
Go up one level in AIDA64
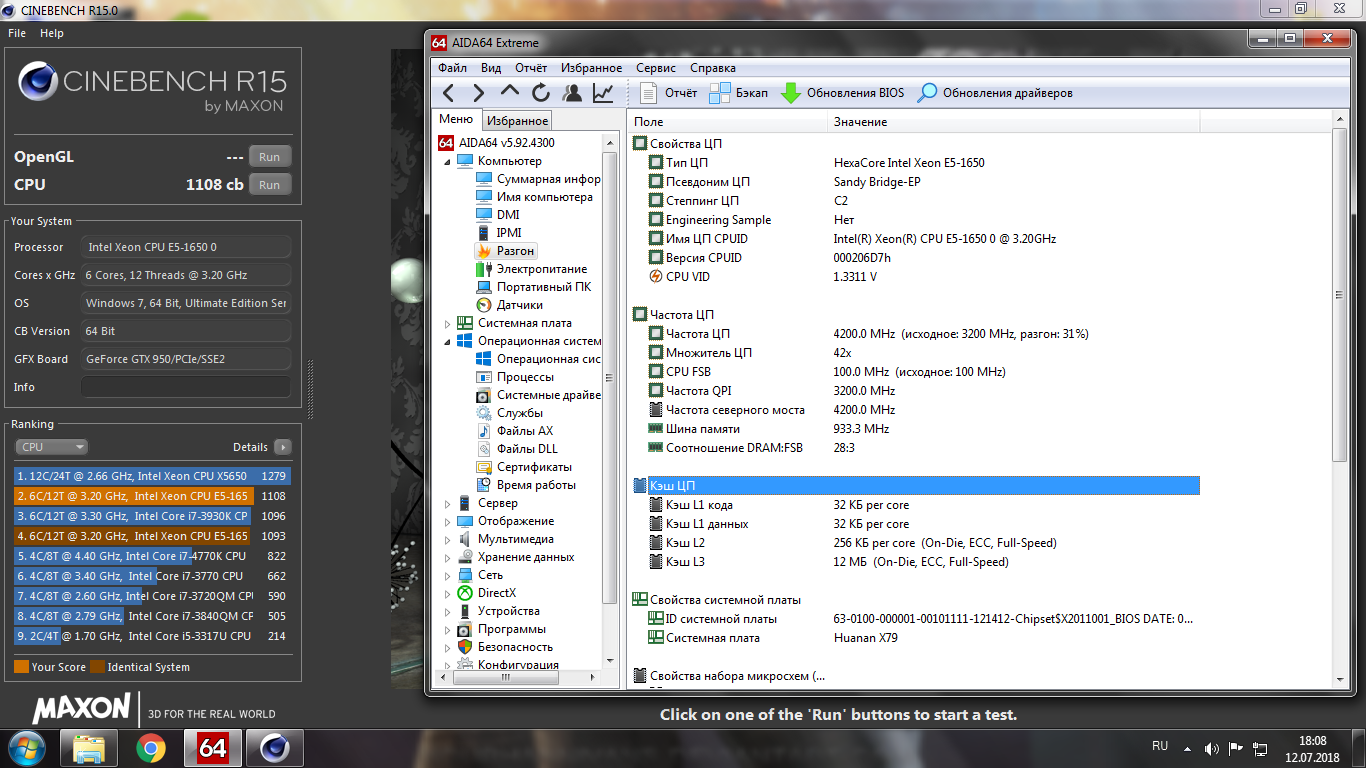[x=510, y=92]
